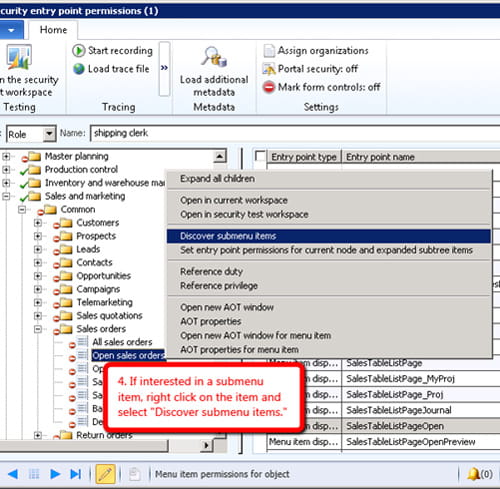Open the Role type dropdown
Screen dimensions: 500x489
point(49,134)
